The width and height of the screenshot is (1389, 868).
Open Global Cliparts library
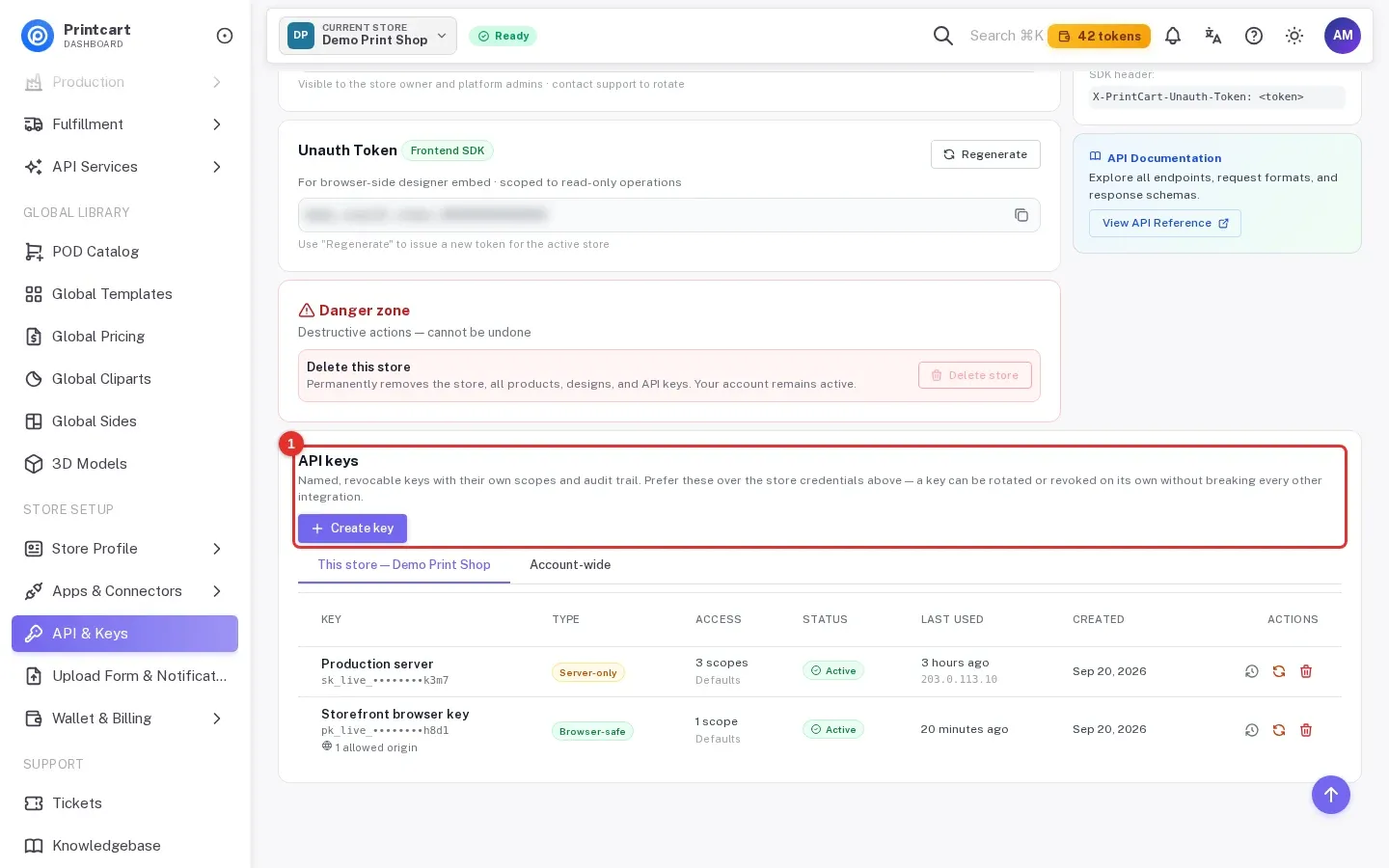(124, 379)
